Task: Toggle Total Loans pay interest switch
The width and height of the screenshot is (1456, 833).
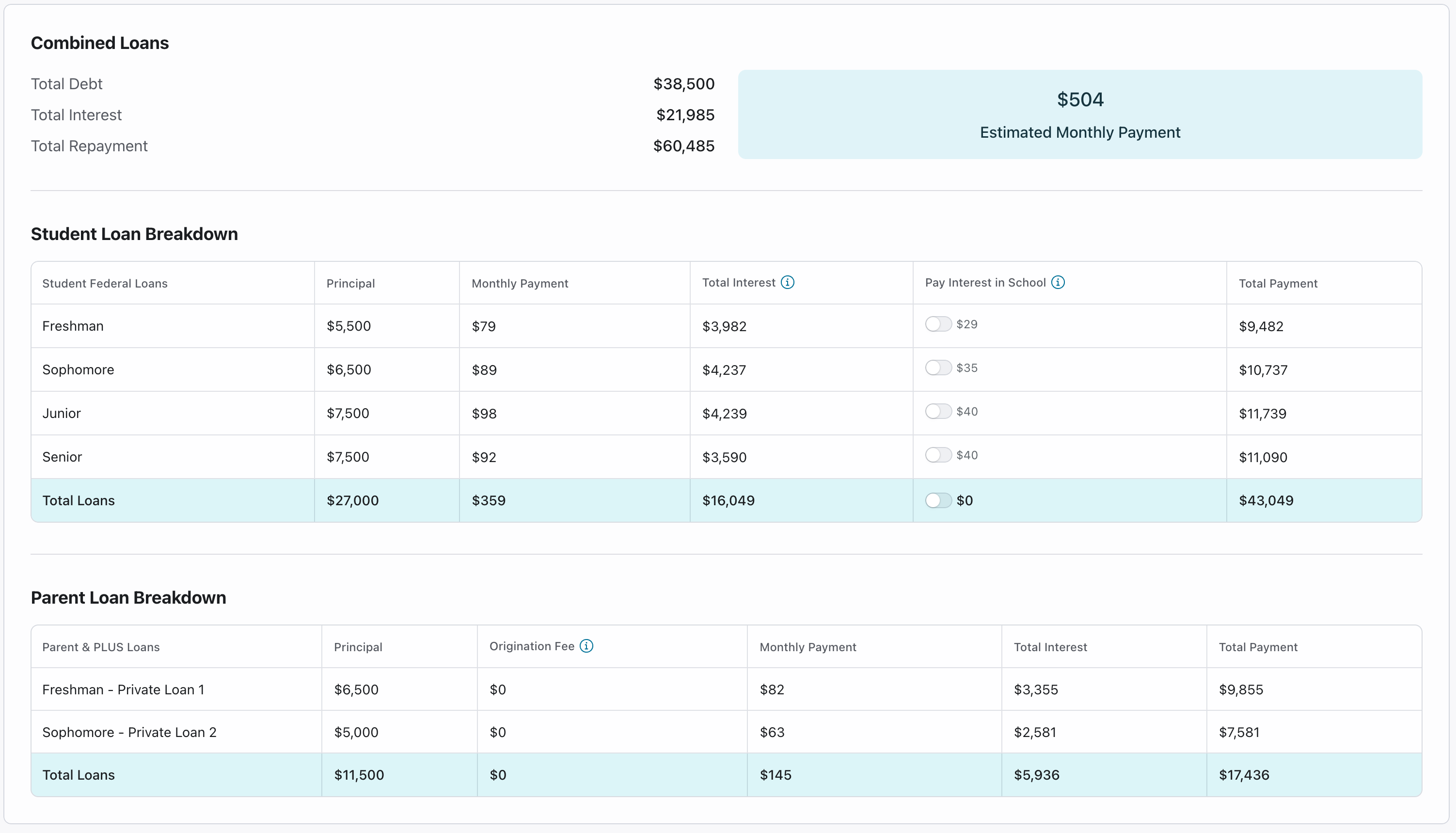Action: pos(938,500)
